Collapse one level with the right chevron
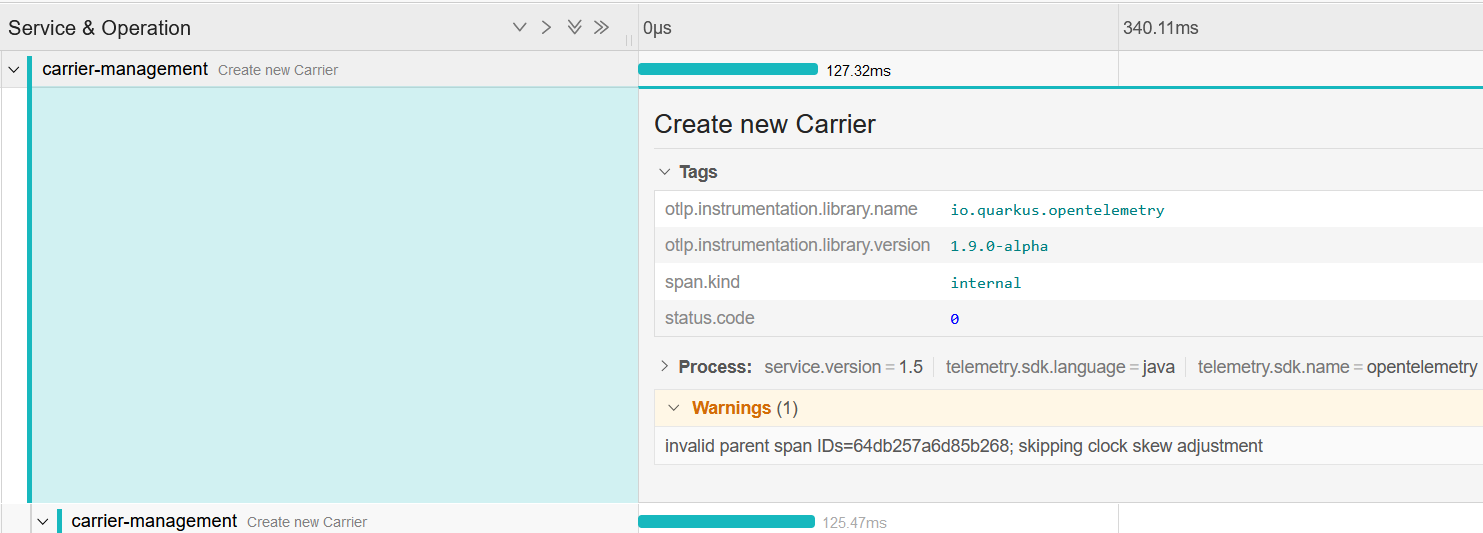This screenshot has width=1483, height=533. (546, 28)
